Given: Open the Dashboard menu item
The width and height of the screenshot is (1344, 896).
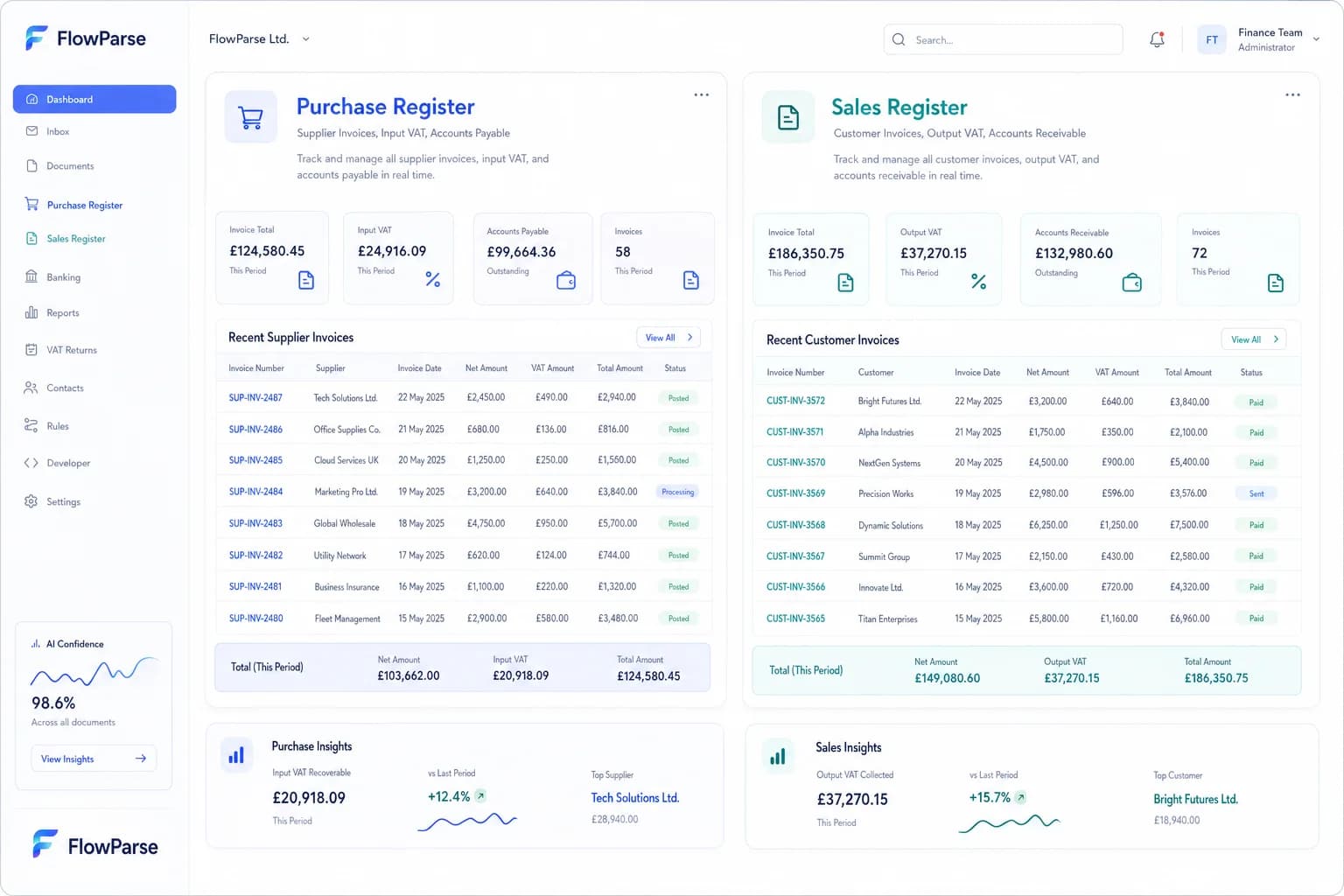Looking at the screenshot, I should coord(94,99).
